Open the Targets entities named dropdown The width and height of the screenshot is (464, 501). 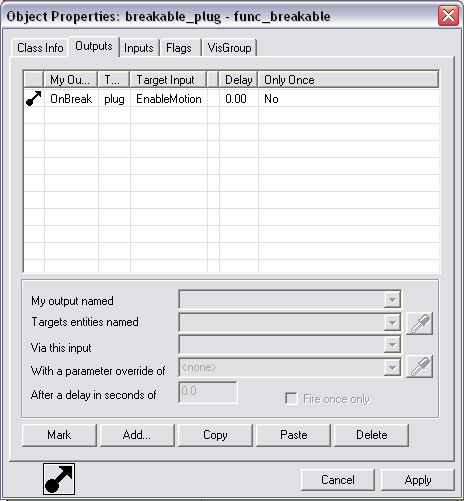pos(392,322)
